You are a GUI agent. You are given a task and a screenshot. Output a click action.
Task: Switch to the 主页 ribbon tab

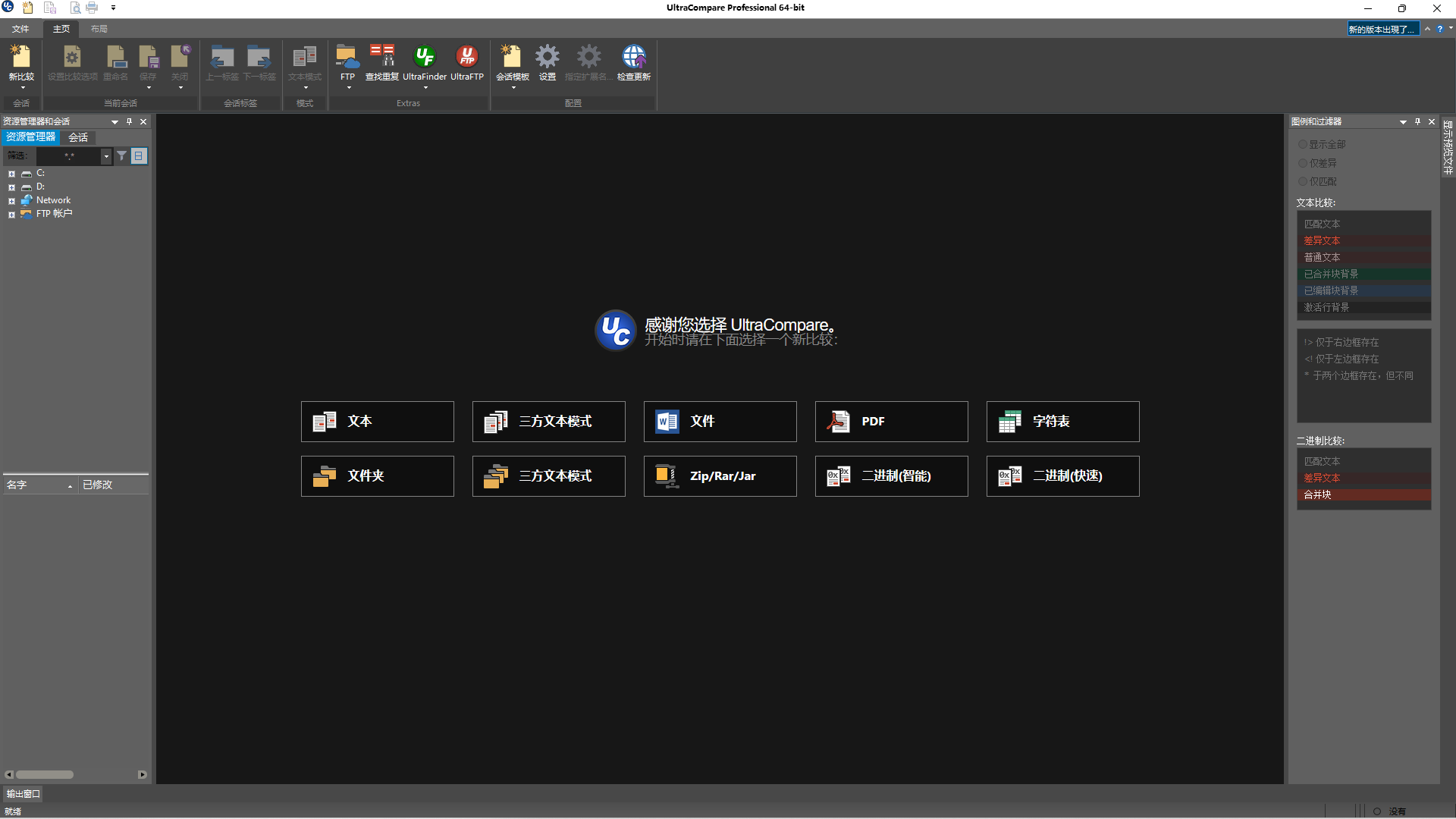[61, 29]
